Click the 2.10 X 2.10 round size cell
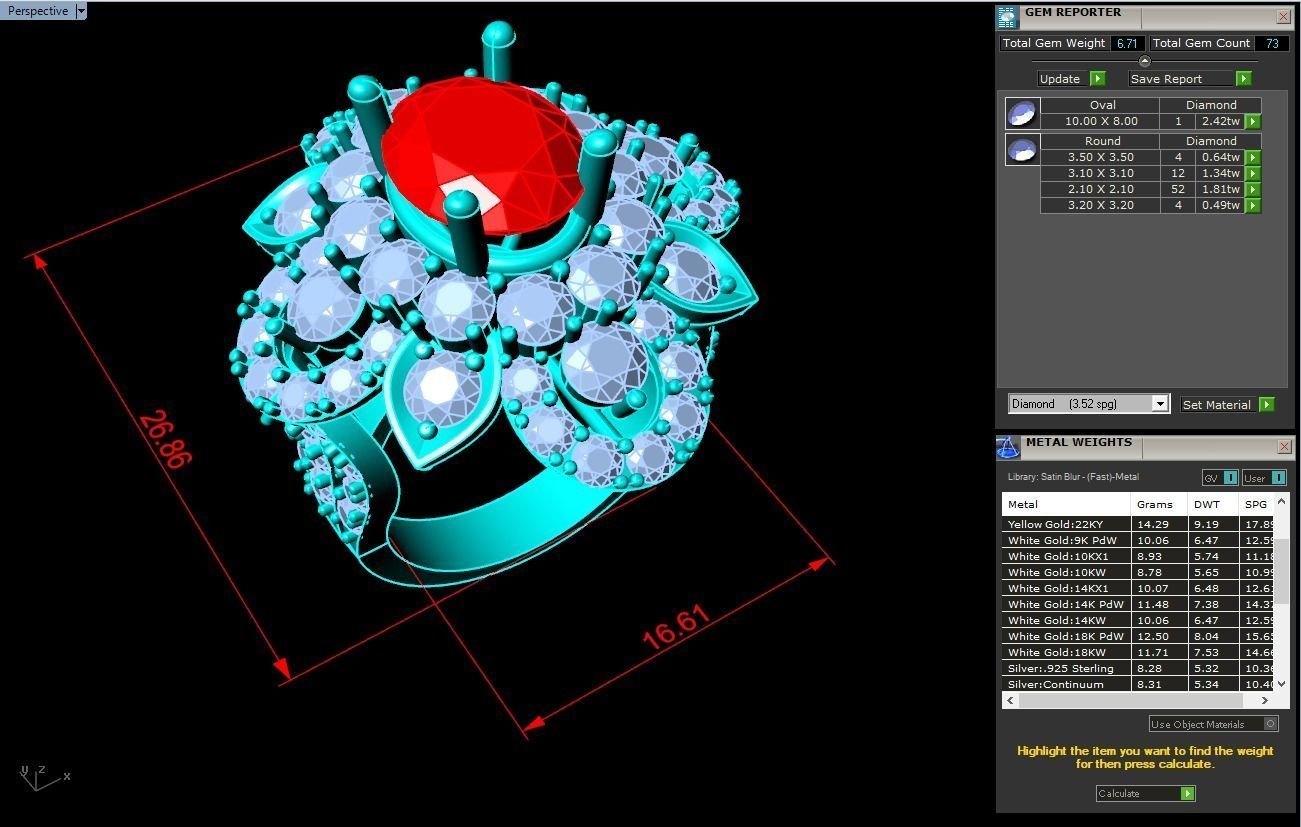 pos(1100,189)
